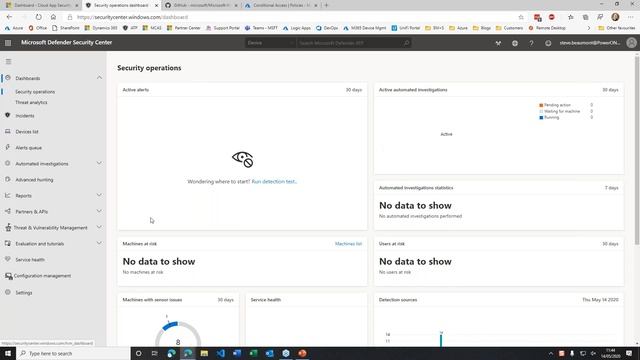Click the search magnifier icon in header
Screen dimensions: 640x360
[406, 43]
